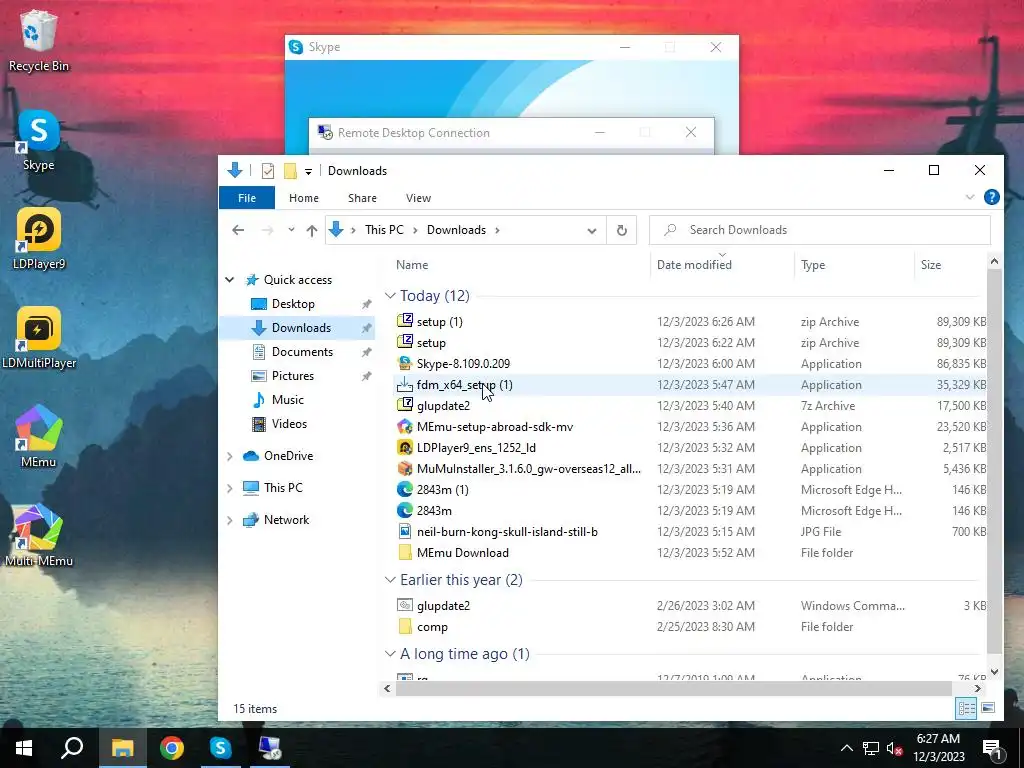Open the Customize Quick Access Toolbar dropdown
Image resolution: width=1024 pixels, height=768 pixels.
(x=308, y=172)
